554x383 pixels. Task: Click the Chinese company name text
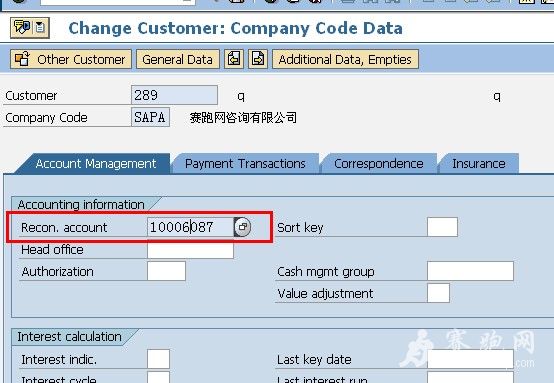(x=243, y=117)
